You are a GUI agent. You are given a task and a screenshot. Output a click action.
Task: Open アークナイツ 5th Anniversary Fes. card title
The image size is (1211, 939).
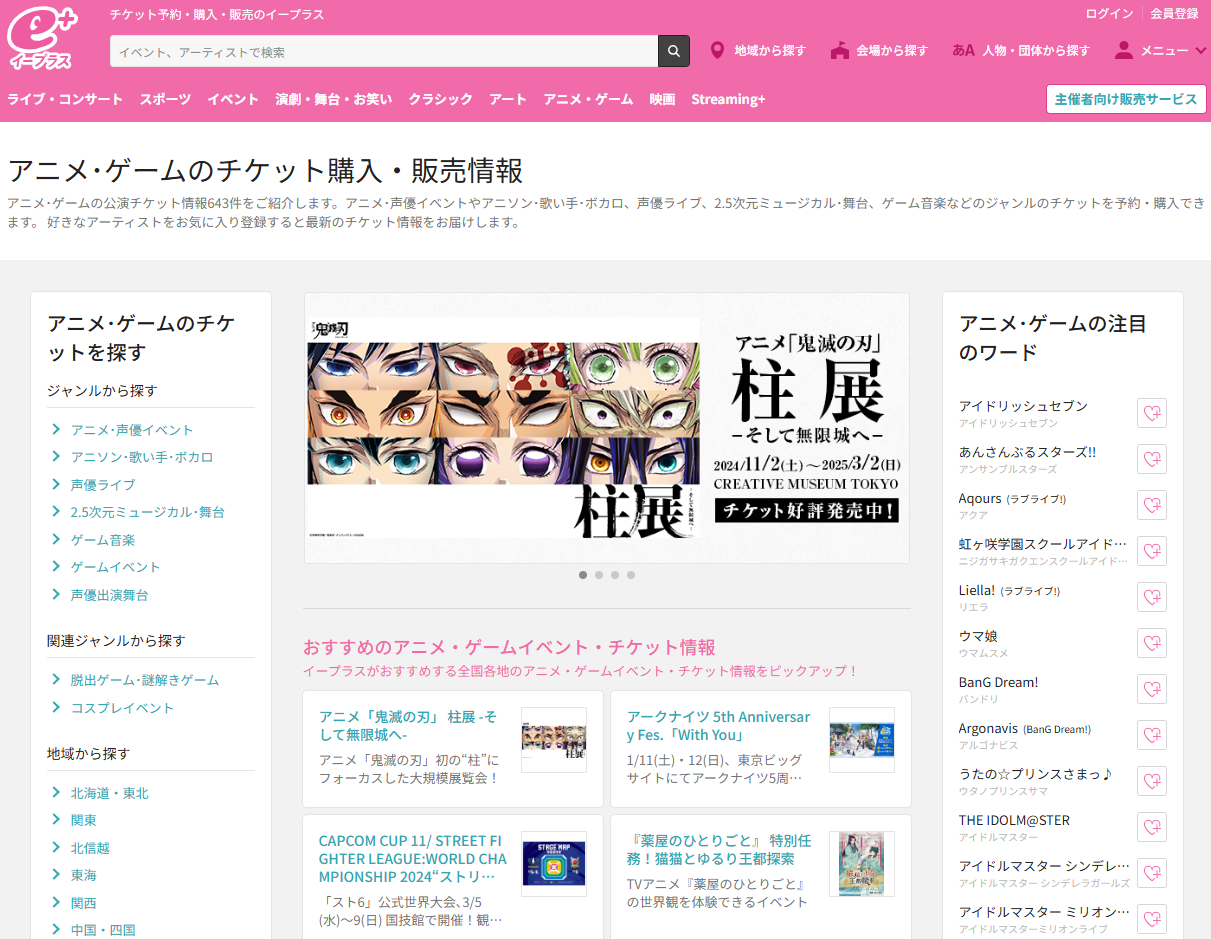coord(719,726)
